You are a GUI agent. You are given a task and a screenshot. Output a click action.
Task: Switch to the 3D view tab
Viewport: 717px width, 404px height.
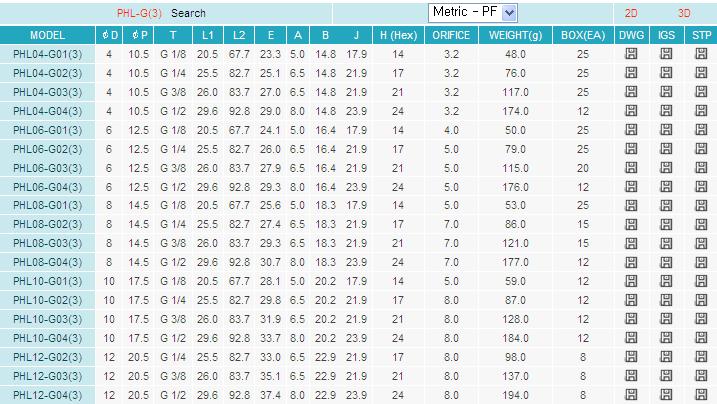684,14
